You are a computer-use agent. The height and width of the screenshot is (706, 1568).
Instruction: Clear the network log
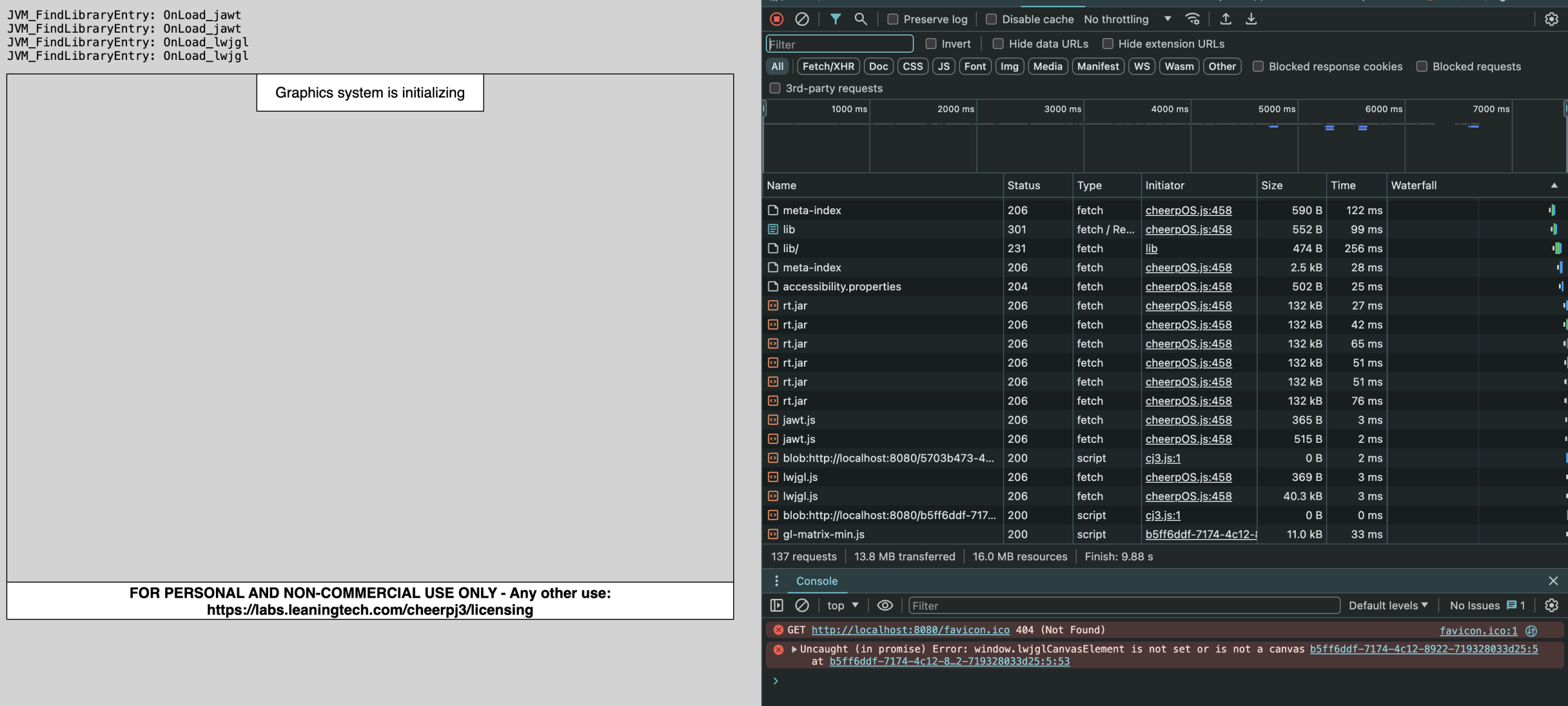coord(802,19)
